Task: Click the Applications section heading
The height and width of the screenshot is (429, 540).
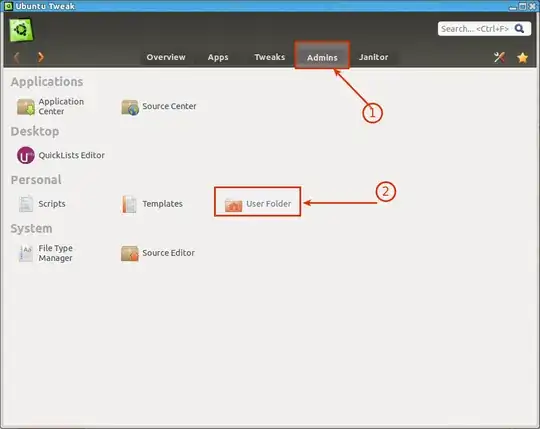Action: coord(47,82)
